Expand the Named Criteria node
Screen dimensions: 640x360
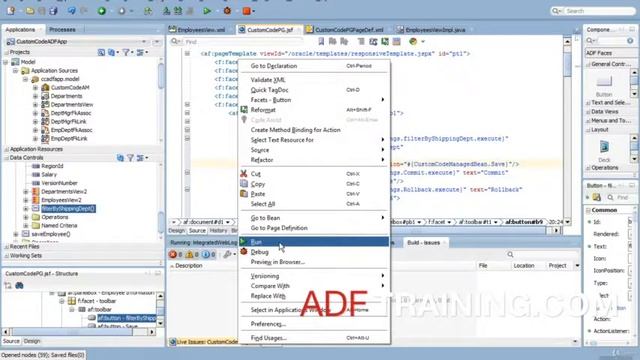point(26,225)
